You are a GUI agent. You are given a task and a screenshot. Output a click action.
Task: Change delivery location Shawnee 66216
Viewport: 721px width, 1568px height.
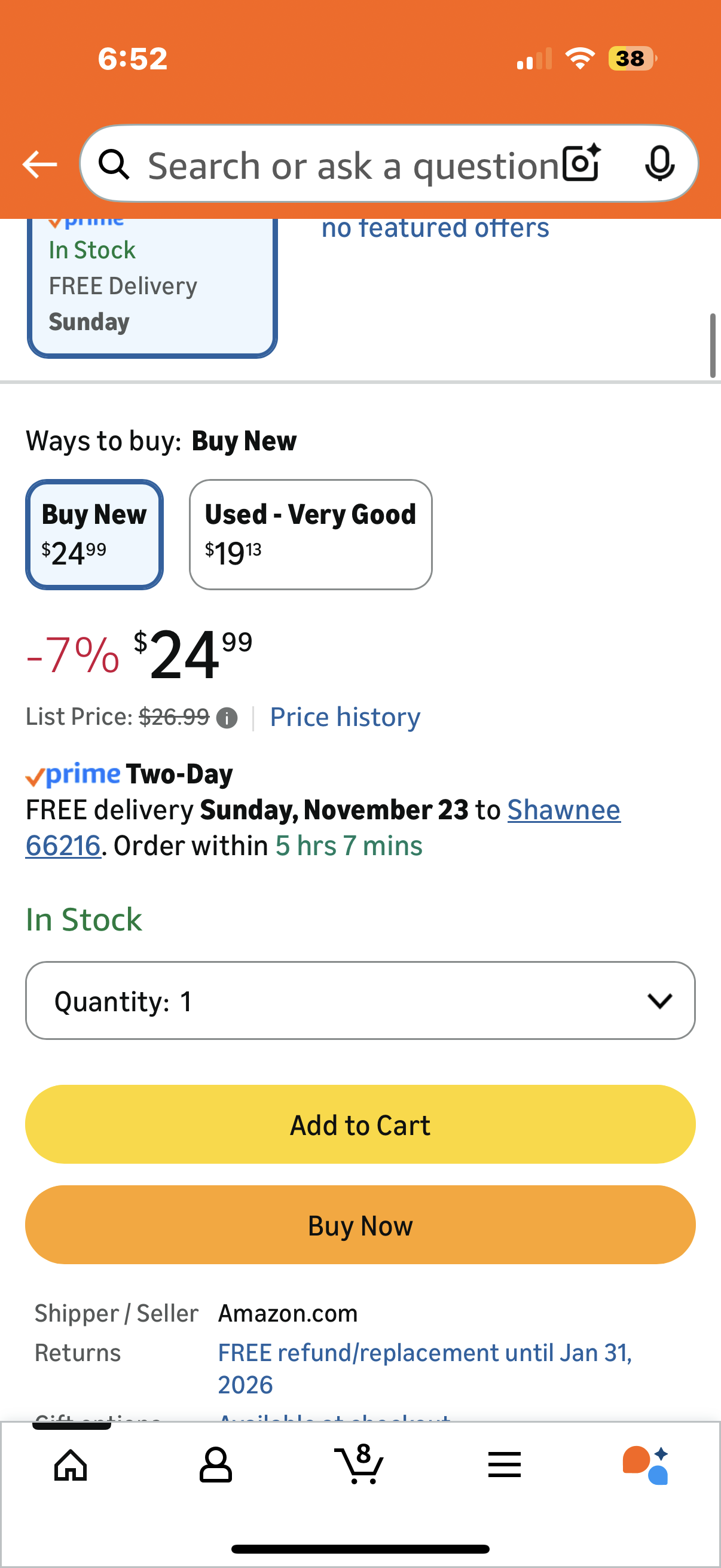pyautogui.click(x=563, y=810)
